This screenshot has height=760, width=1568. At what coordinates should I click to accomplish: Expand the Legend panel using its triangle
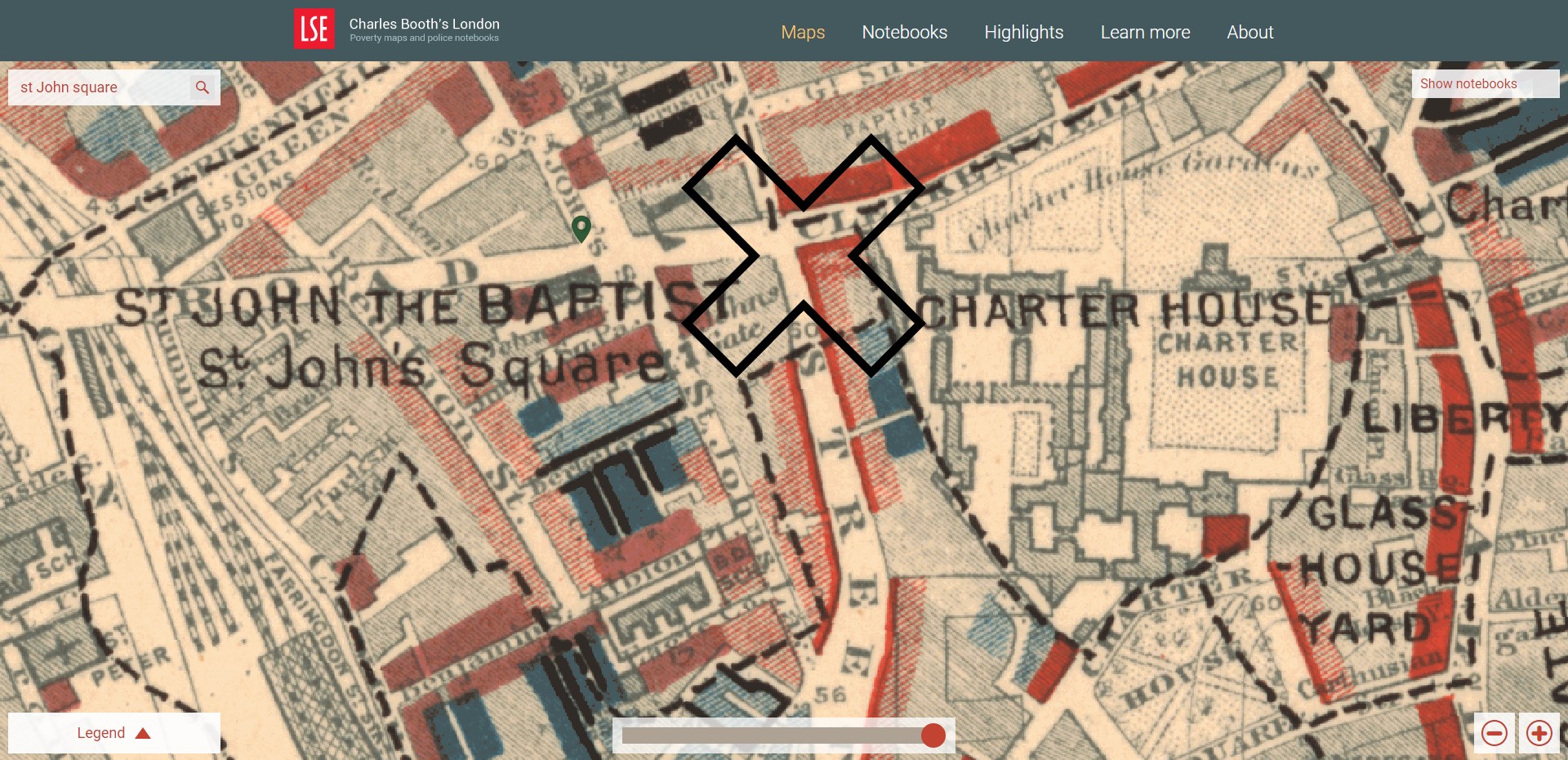click(x=143, y=733)
